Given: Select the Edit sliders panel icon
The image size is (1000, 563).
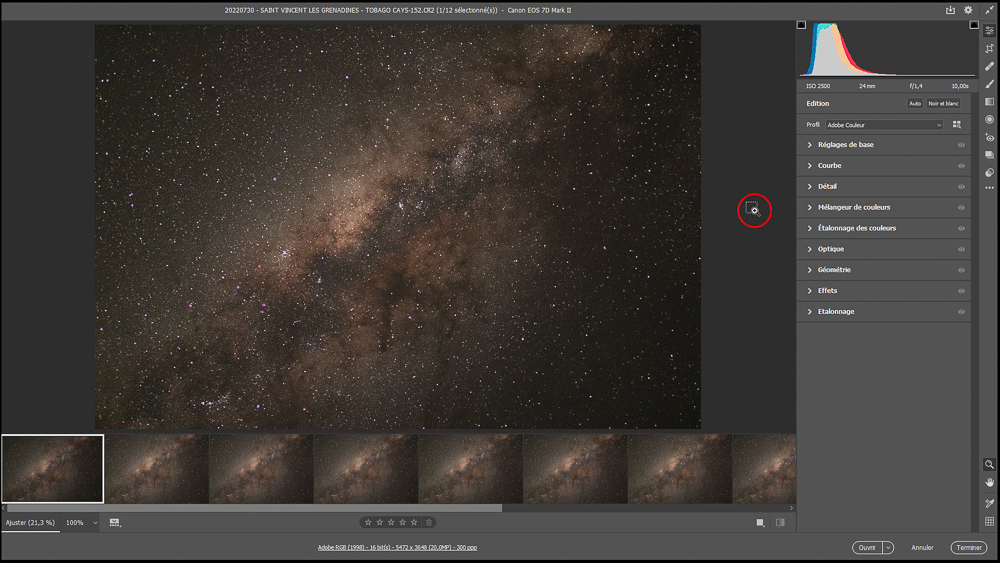Looking at the screenshot, I should (x=989, y=31).
